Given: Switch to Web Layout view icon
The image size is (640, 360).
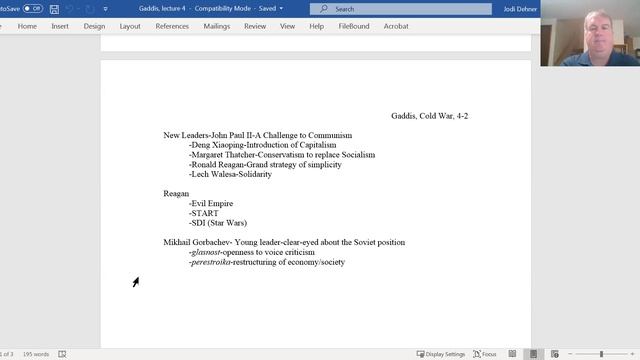Looking at the screenshot, I should 555,354.
